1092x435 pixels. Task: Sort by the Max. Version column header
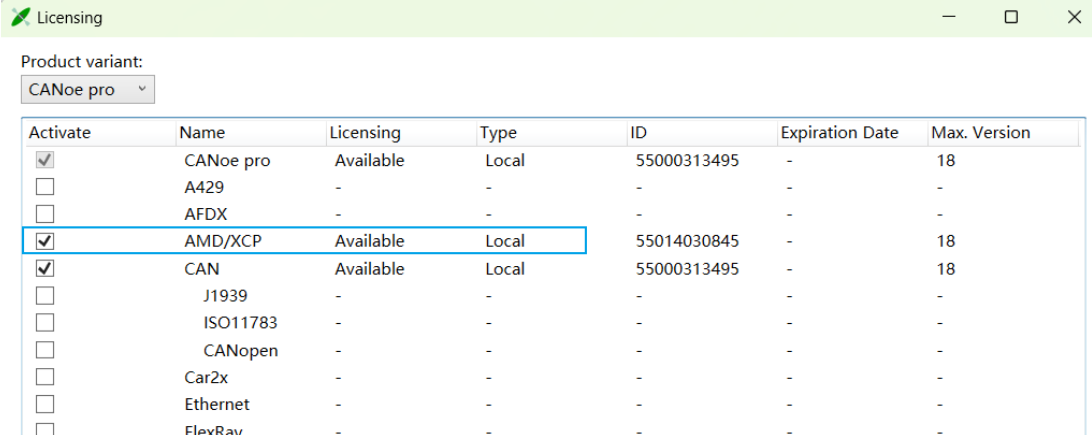point(1003,133)
